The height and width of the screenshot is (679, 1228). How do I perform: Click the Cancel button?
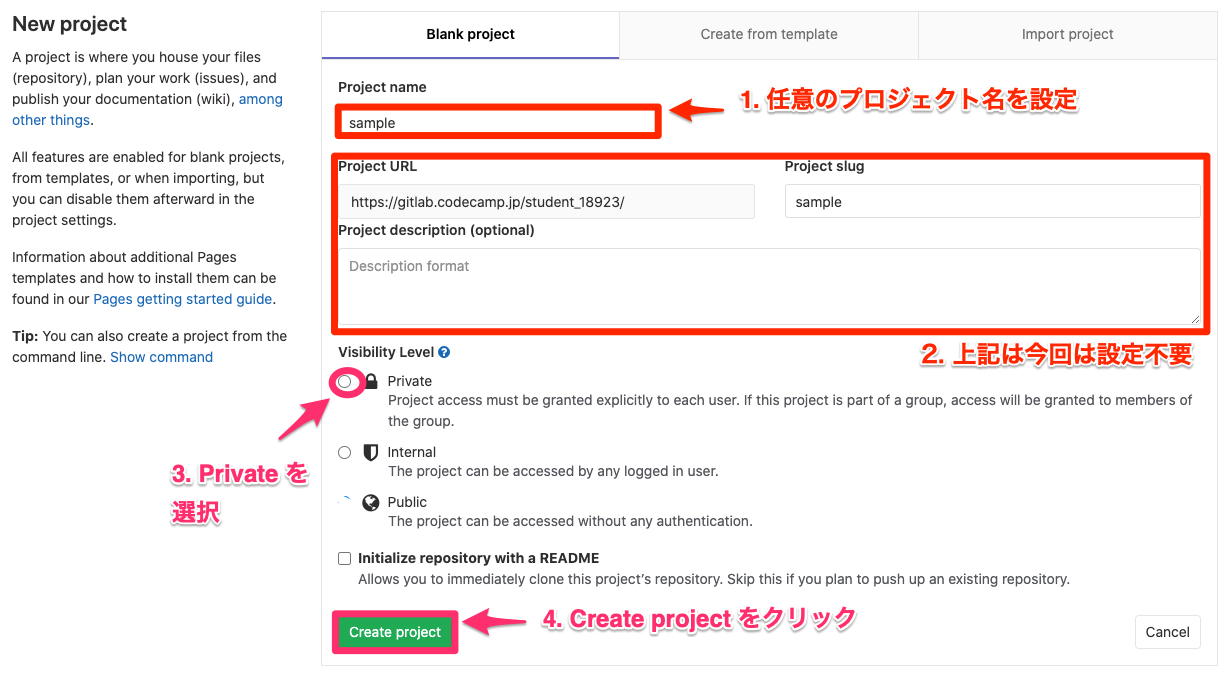point(1167,632)
